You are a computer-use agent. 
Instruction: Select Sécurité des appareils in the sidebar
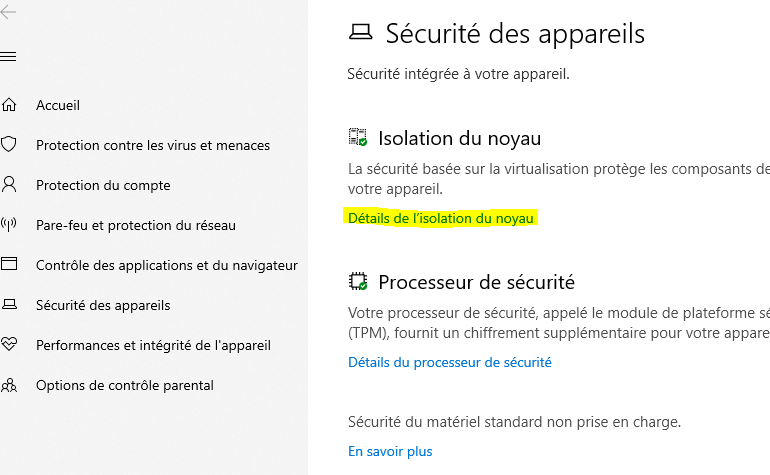pos(103,305)
